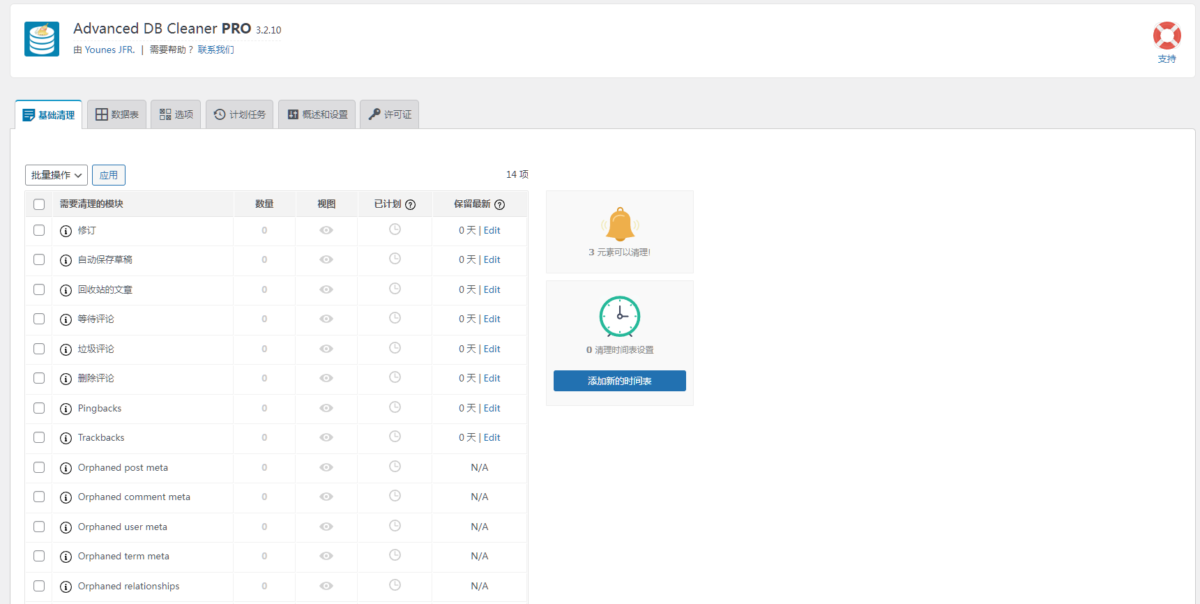Click 添加新的时间表 button
1200x604 pixels.
pyautogui.click(x=619, y=381)
